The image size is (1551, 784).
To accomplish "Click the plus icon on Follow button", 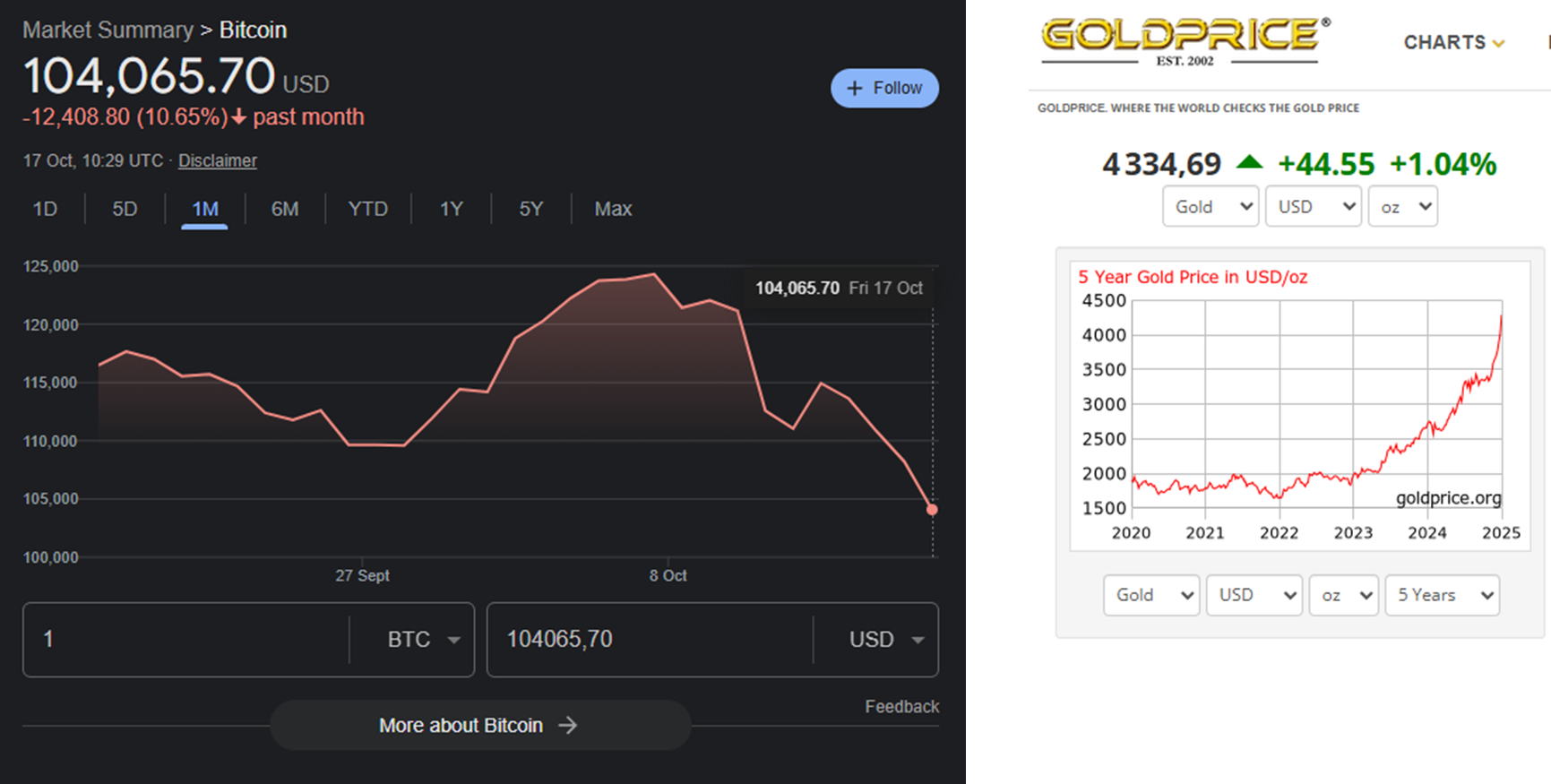I will [855, 88].
